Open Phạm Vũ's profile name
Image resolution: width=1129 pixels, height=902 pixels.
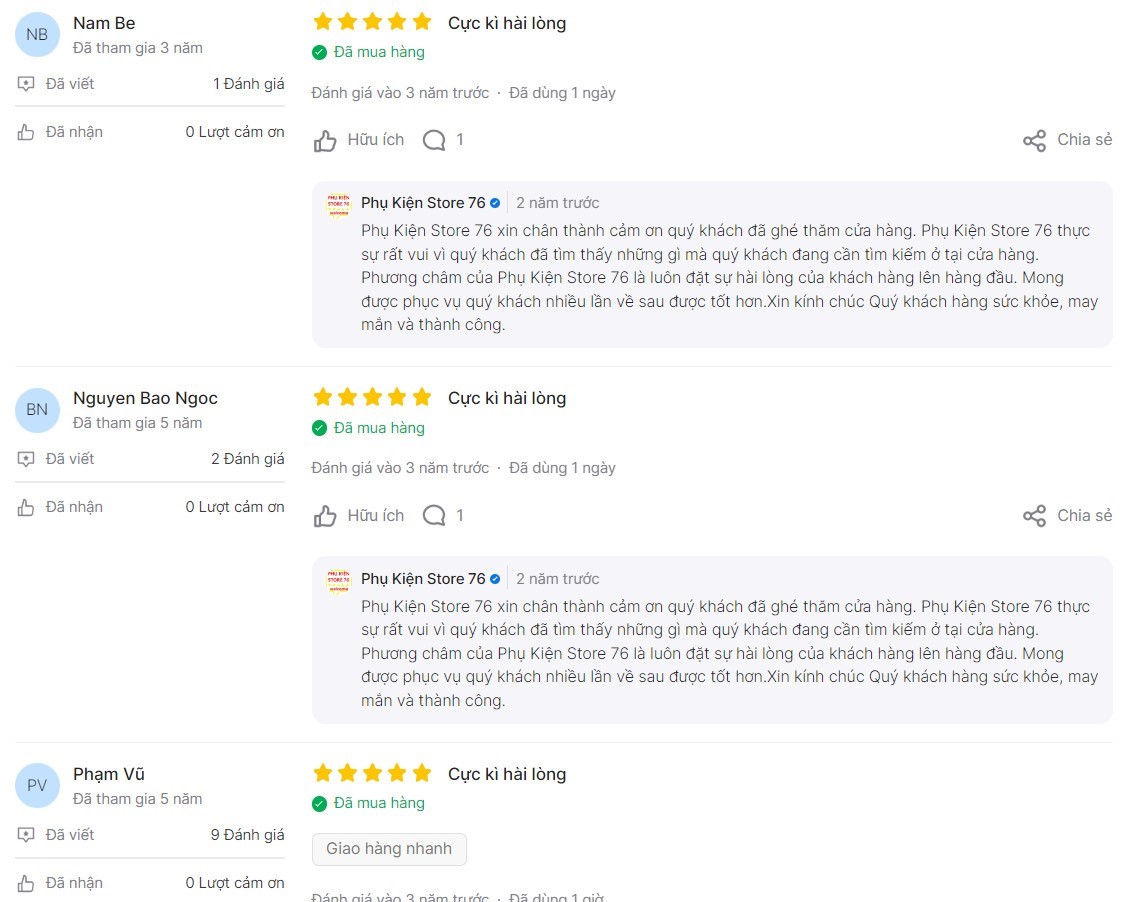point(109,774)
